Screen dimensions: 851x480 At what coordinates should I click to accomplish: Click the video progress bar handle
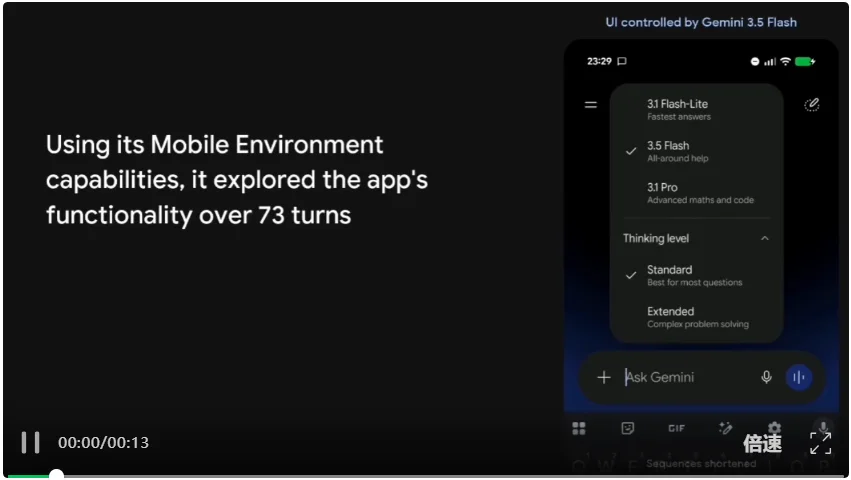56,476
